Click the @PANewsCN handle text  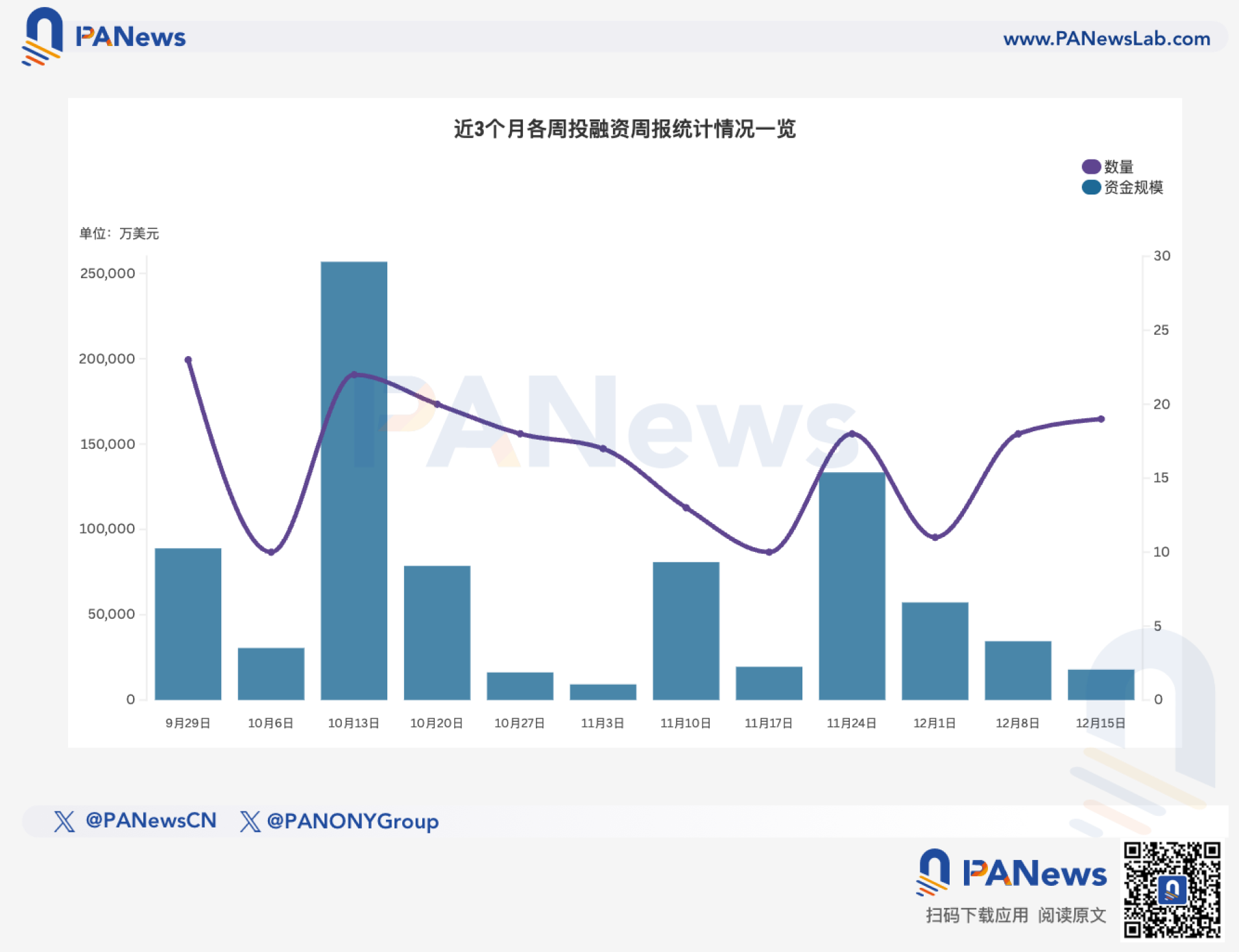click(150, 822)
